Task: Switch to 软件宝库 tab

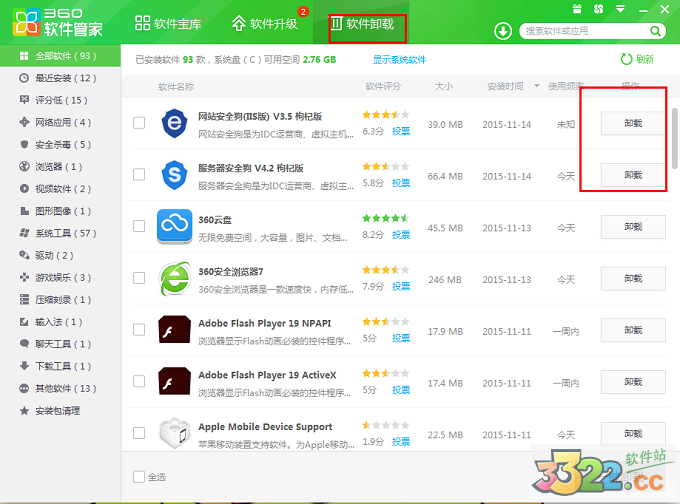Action: click(168, 23)
